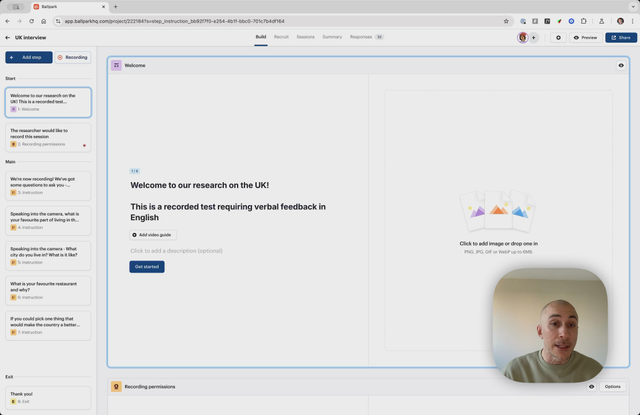Image resolution: width=640 pixels, height=415 pixels.
Task: Open the browser home icon
Action: click(44, 21)
